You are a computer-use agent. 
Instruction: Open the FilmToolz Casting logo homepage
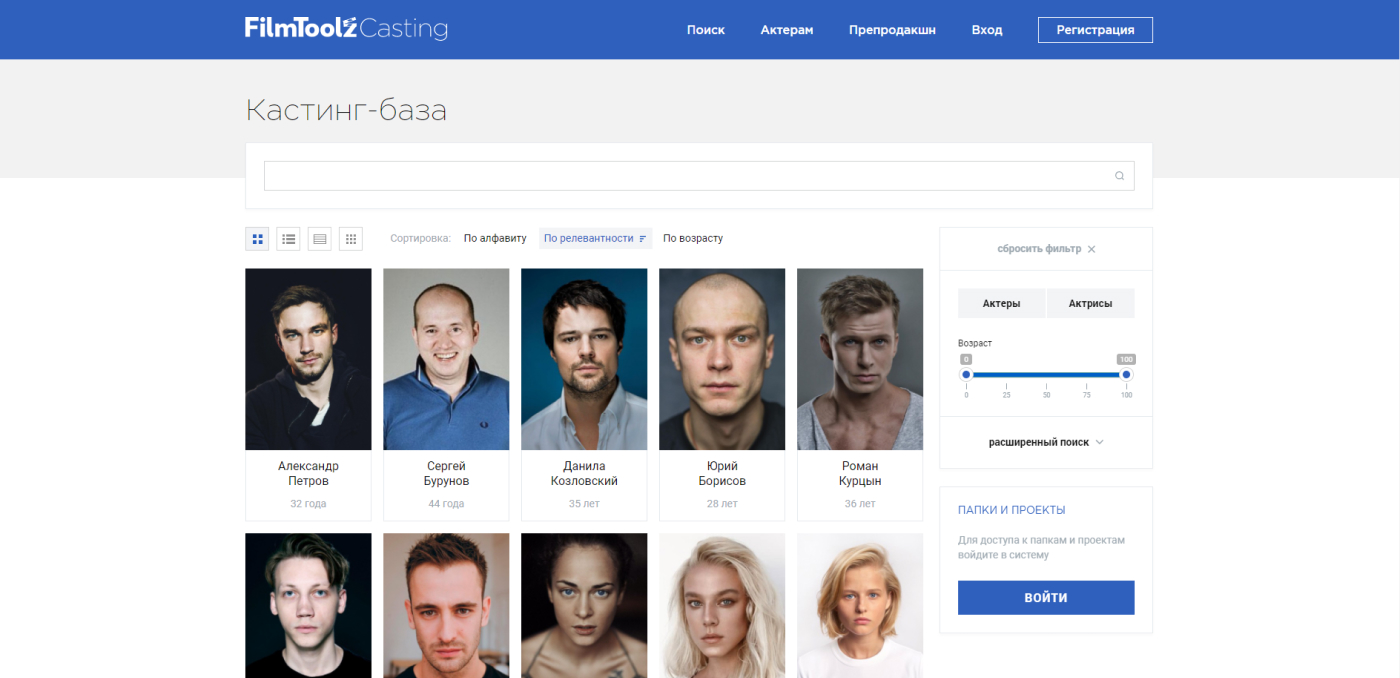pos(346,28)
